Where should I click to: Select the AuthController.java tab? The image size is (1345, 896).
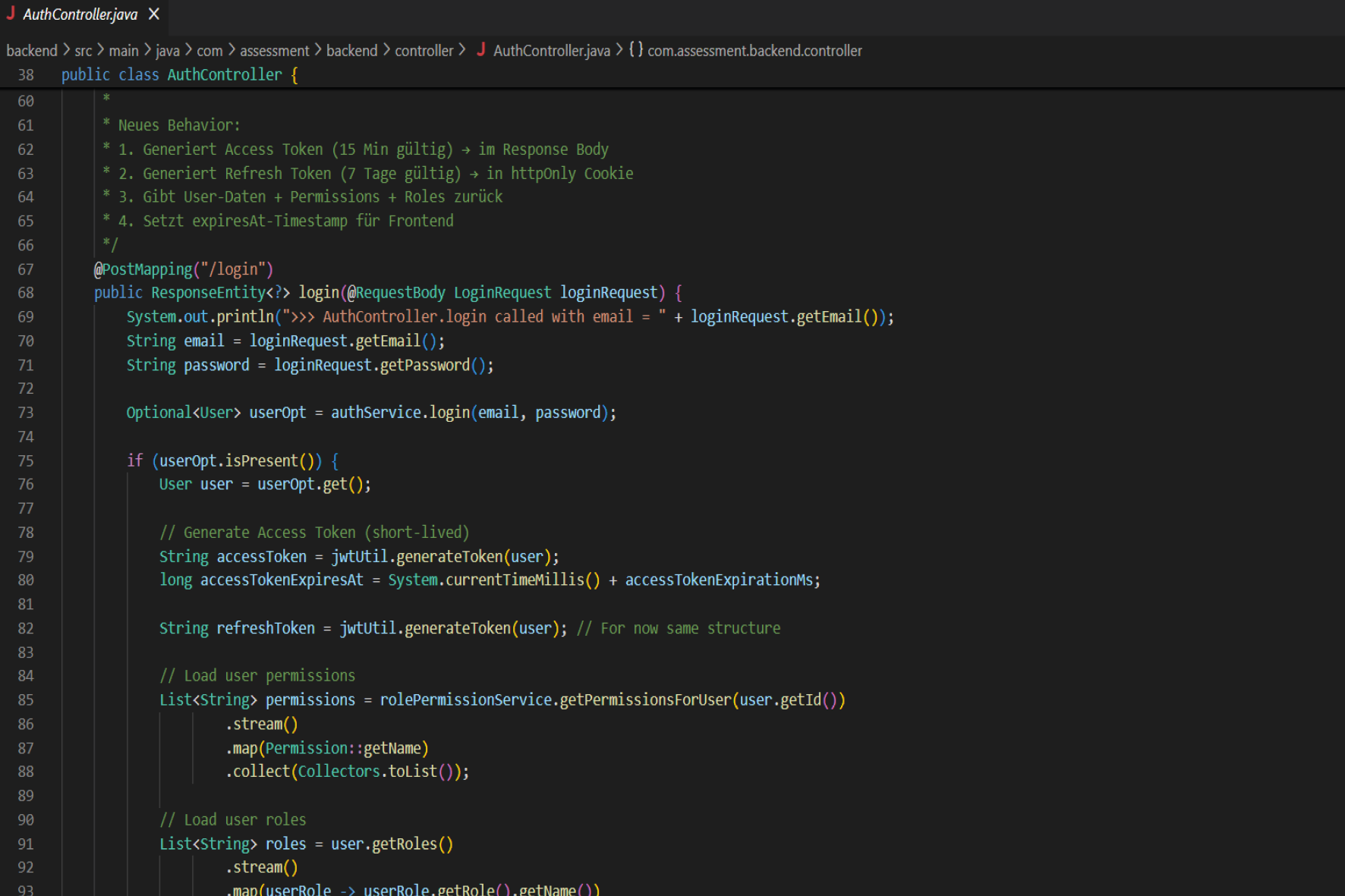click(x=80, y=14)
